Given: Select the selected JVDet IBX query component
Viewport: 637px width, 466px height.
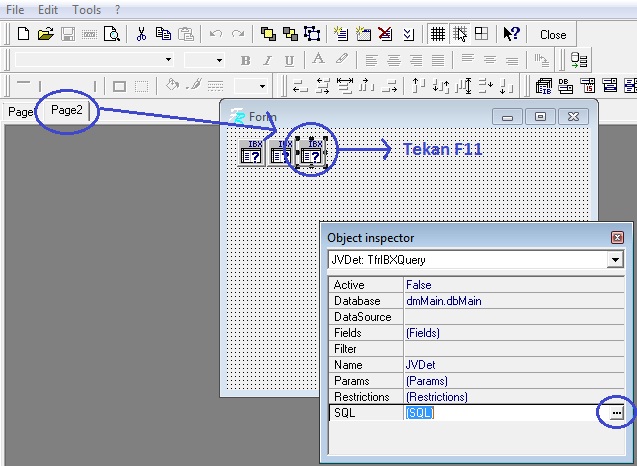Looking at the screenshot, I should coord(312,153).
